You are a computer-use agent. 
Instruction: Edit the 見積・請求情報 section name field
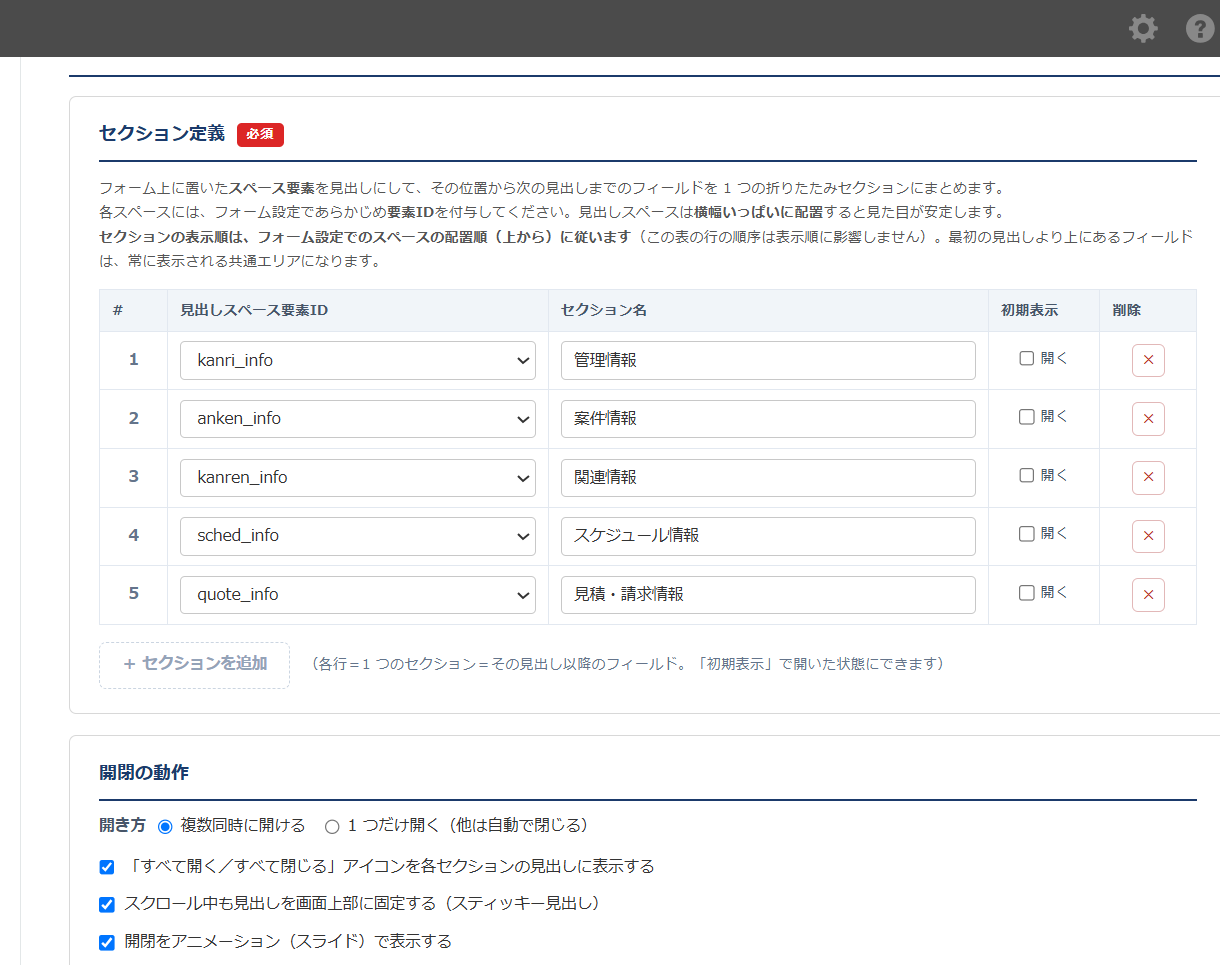click(x=768, y=595)
